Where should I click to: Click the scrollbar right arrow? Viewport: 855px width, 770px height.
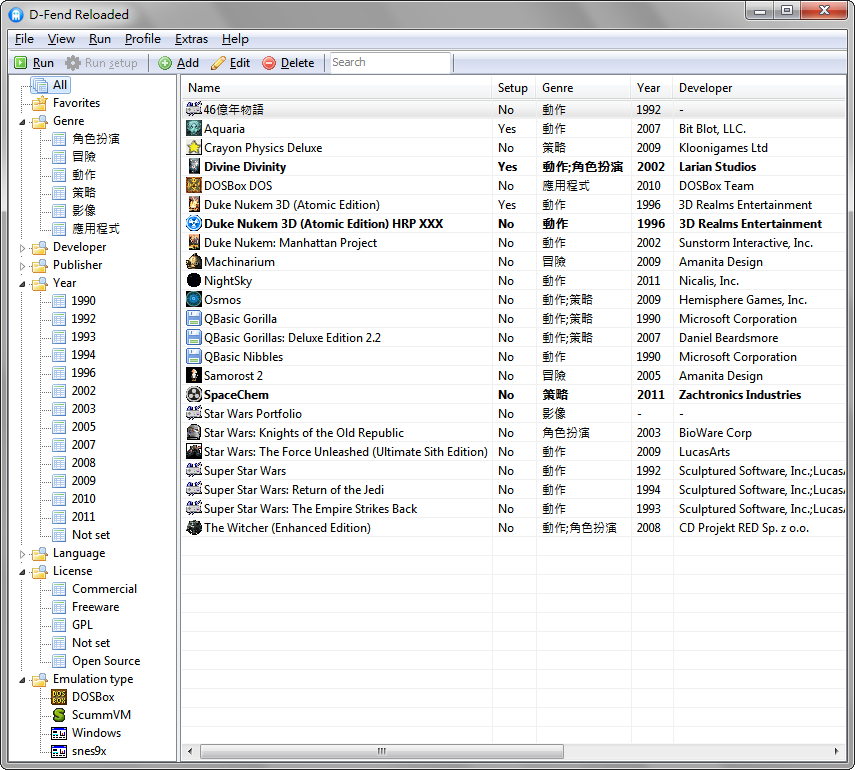tap(836, 751)
